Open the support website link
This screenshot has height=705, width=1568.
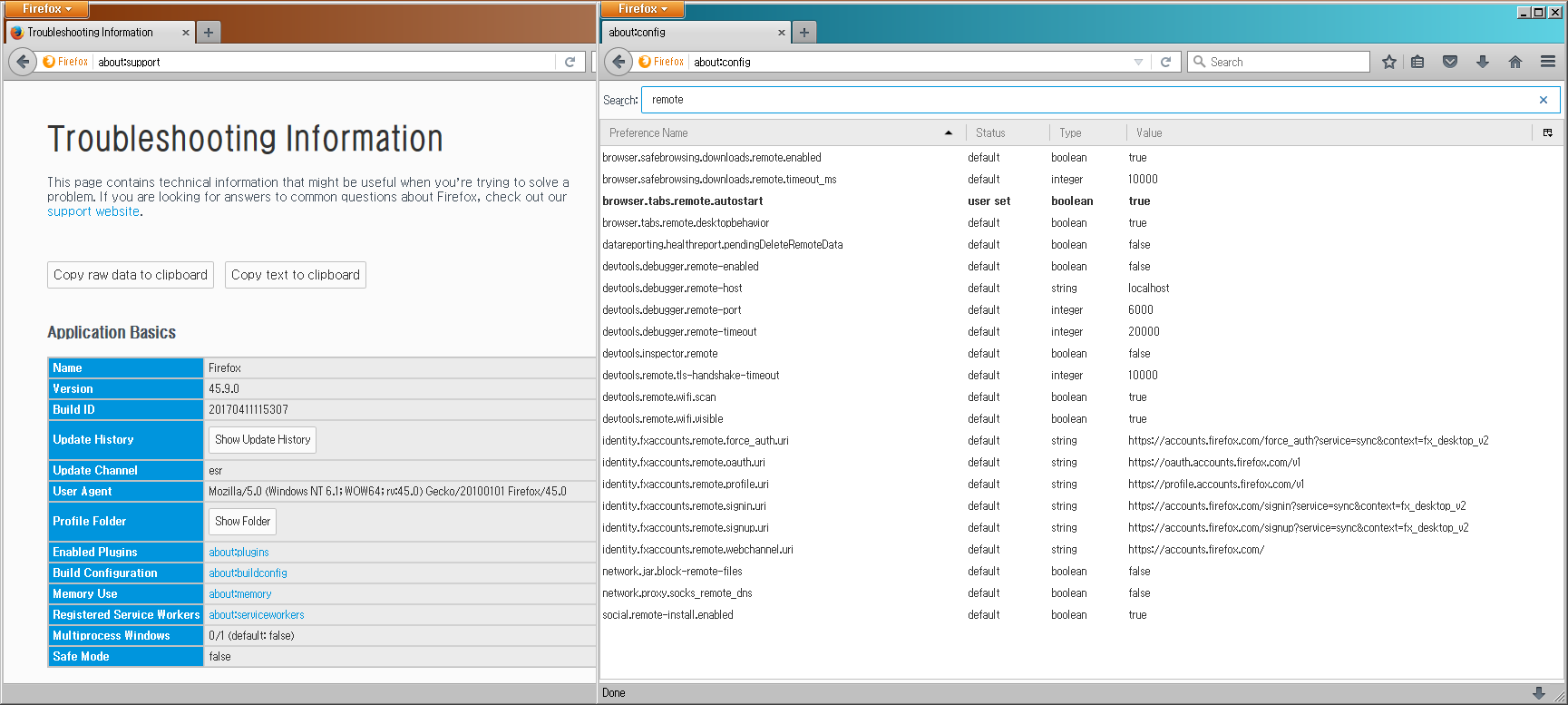point(93,211)
